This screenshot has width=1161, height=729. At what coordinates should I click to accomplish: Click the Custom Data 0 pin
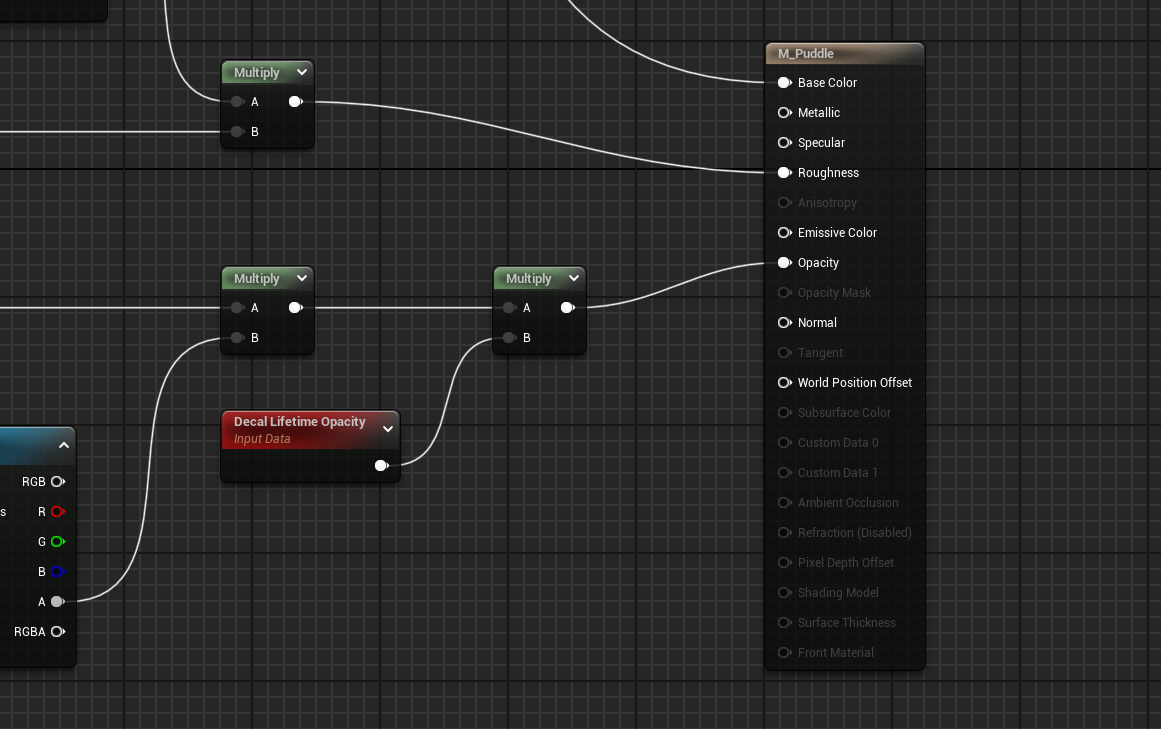pyautogui.click(x=785, y=443)
